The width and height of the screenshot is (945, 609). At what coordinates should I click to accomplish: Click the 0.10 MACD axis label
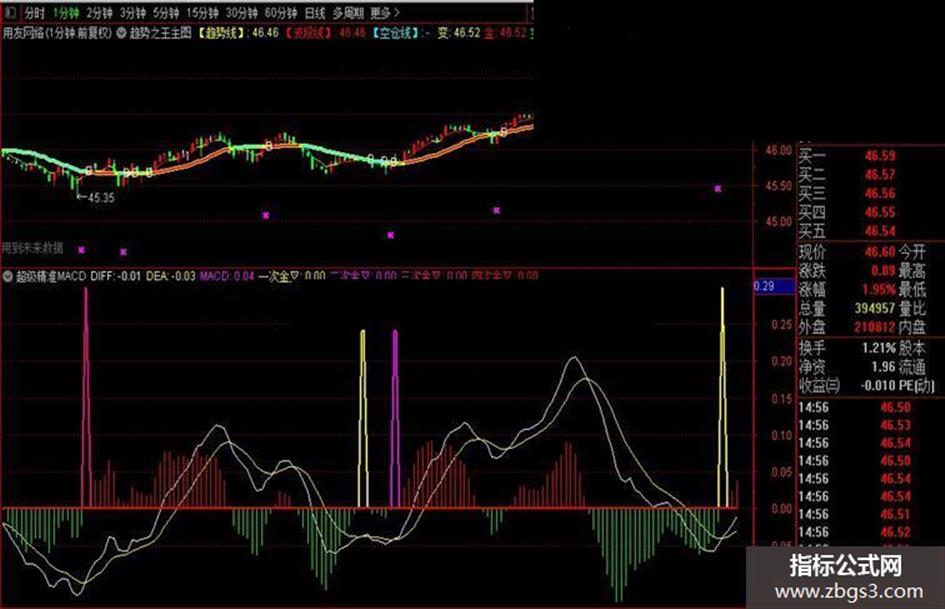pos(782,435)
